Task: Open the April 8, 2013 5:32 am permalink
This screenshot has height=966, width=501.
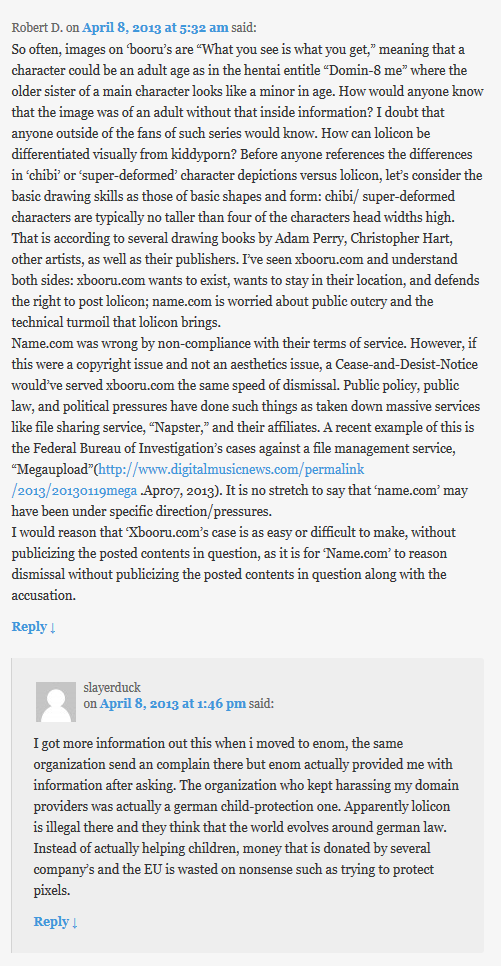Action: (x=155, y=27)
